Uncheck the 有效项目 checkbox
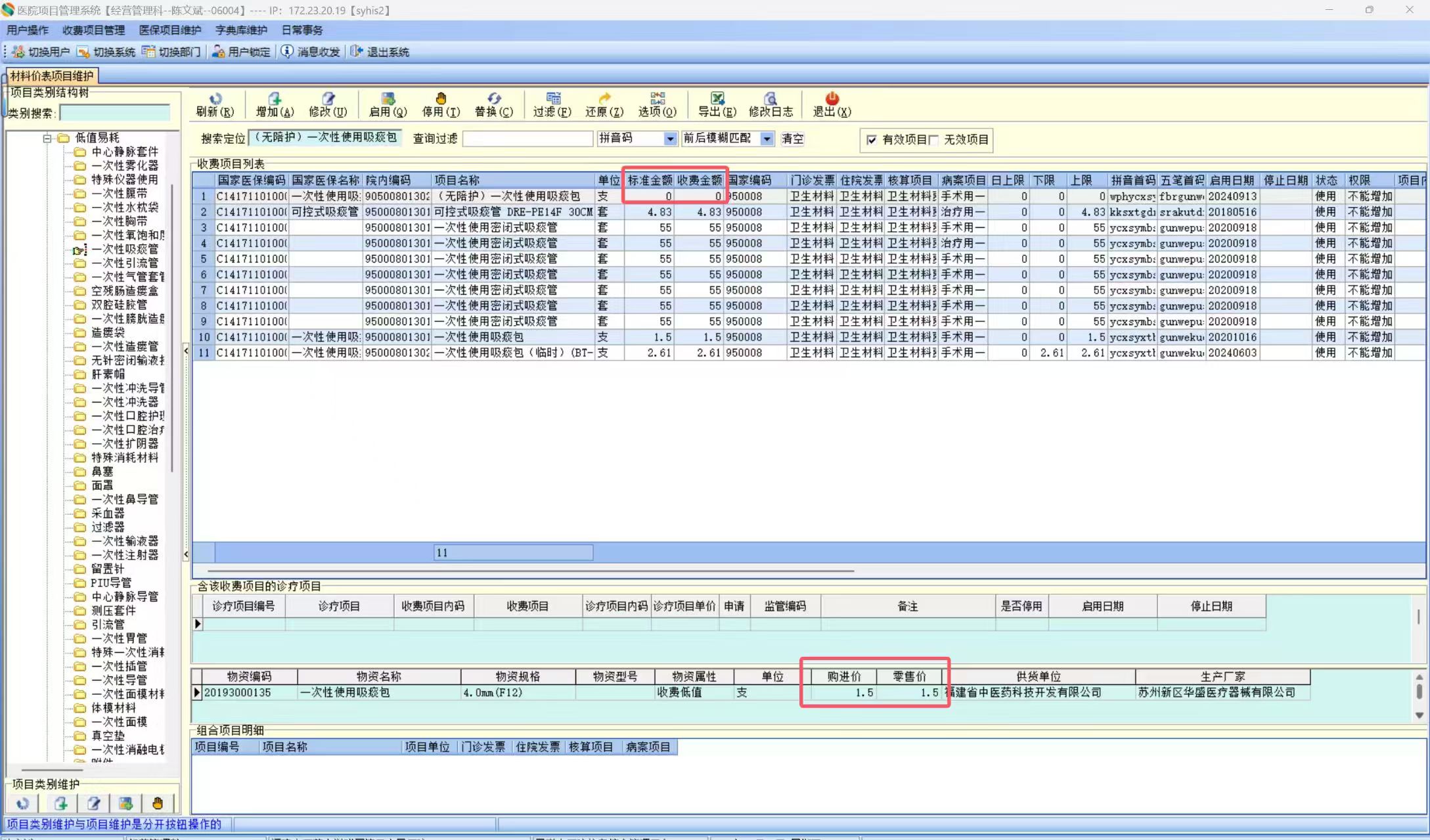Viewport: 1430px width, 840px height. (x=872, y=140)
